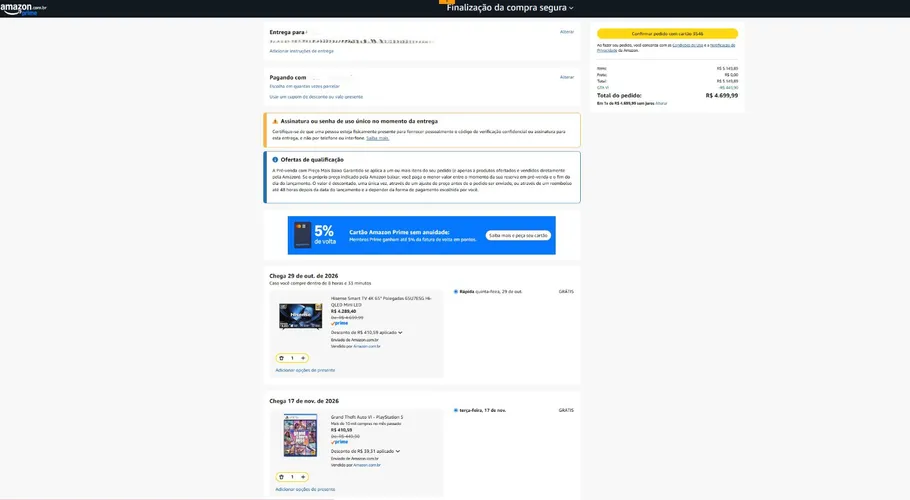Click the Prime badge under the GTA VI price

tap(340, 442)
